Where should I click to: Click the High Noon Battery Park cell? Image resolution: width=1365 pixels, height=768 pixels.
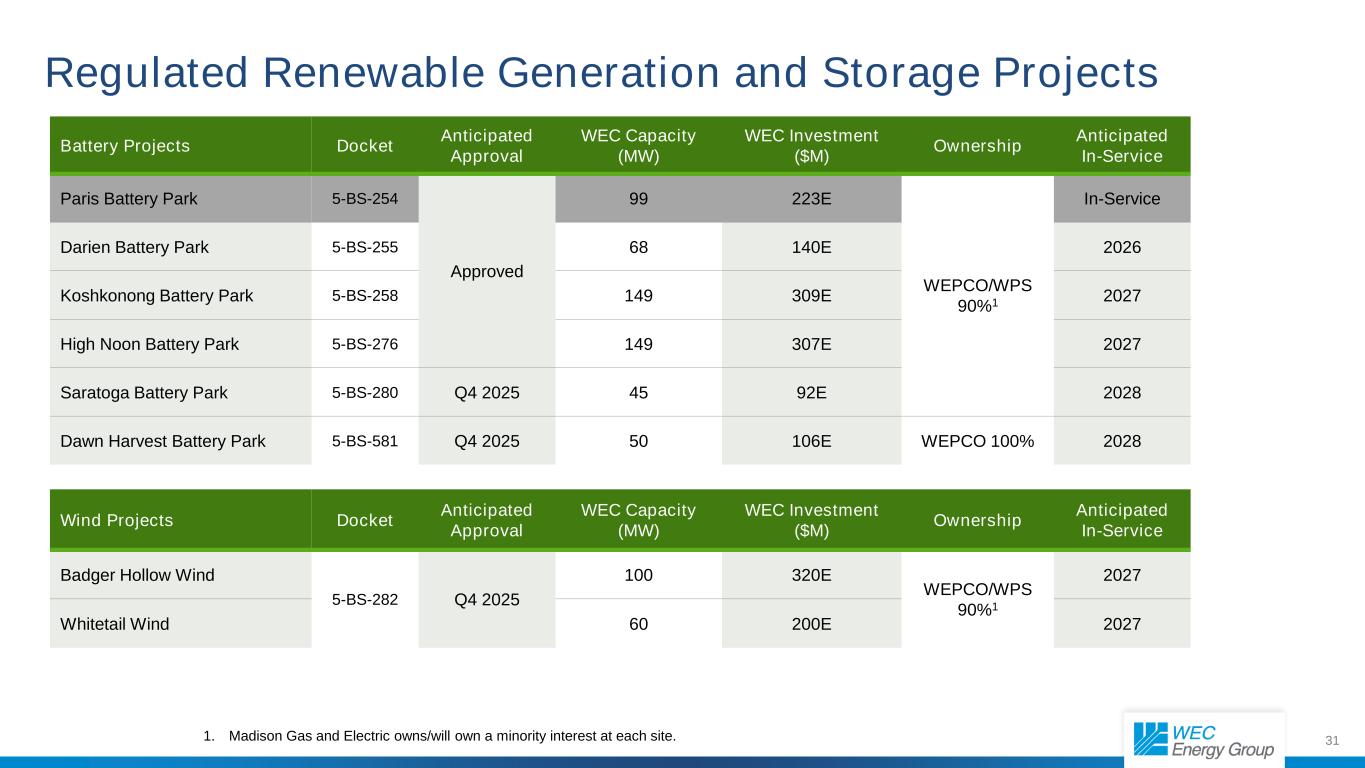(x=180, y=344)
